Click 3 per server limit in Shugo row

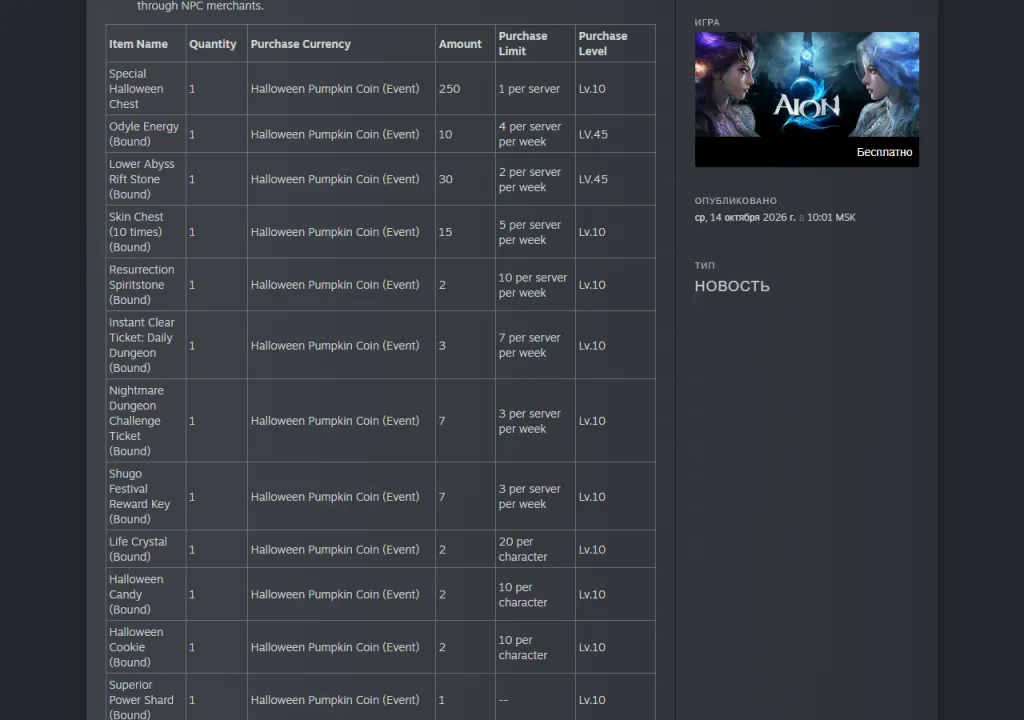[530, 497]
